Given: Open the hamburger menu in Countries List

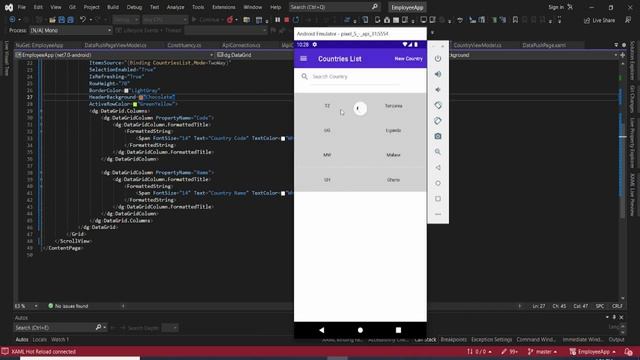Looking at the screenshot, I should pyautogui.click(x=303, y=59).
